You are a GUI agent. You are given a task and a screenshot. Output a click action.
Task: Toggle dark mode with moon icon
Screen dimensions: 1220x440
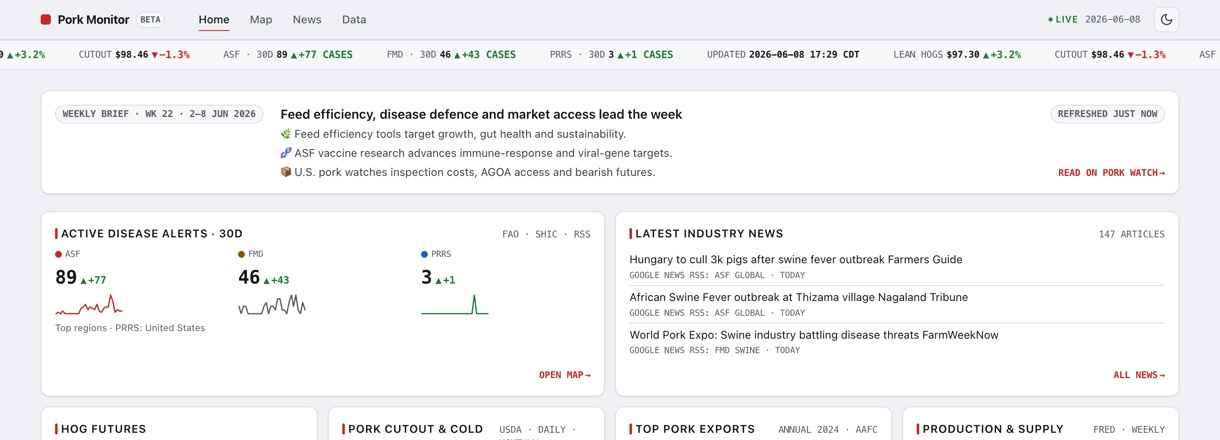pos(1166,19)
